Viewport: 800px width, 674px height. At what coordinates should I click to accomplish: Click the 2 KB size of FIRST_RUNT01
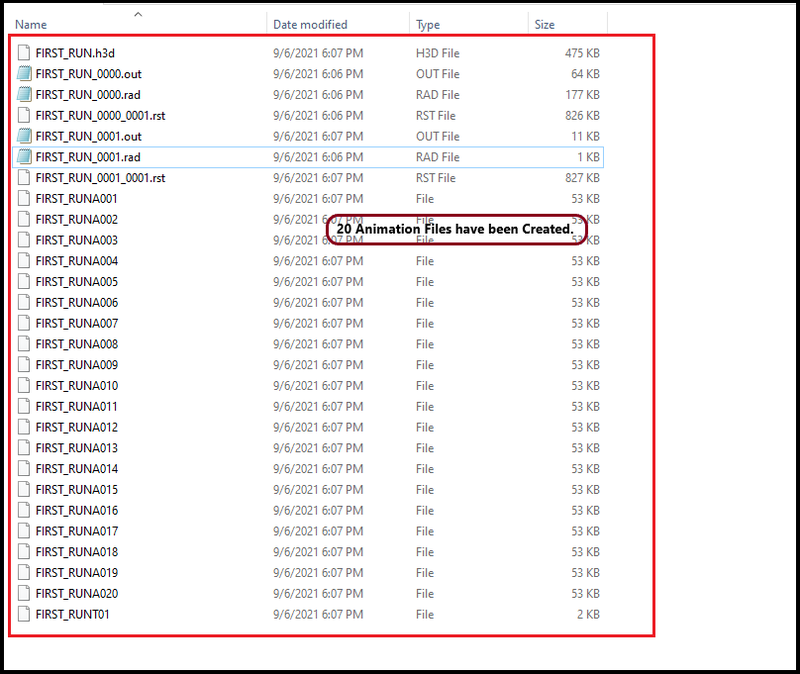click(588, 614)
